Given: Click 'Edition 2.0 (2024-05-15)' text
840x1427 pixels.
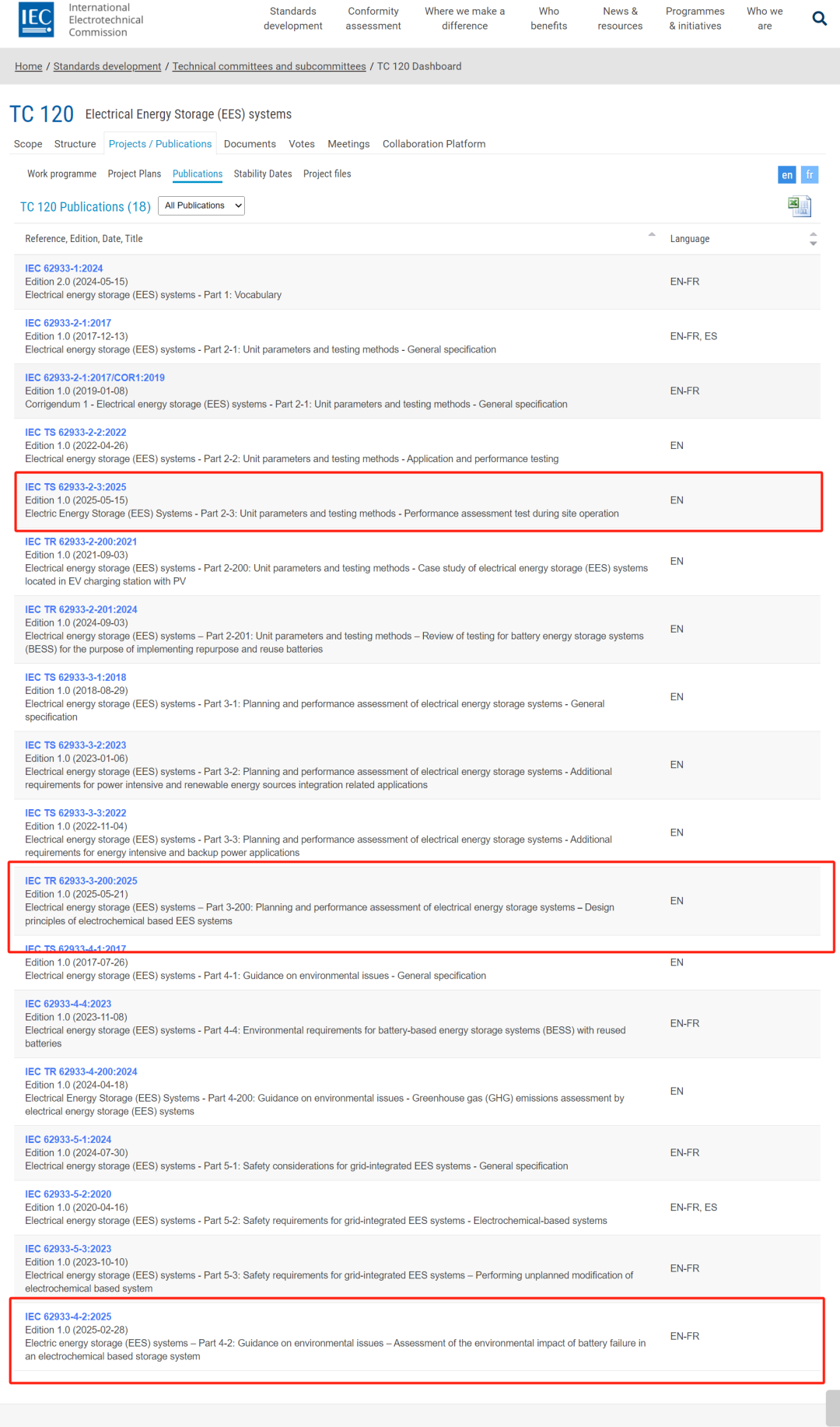Looking at the screenshot, I should click(x=76, y=282).
